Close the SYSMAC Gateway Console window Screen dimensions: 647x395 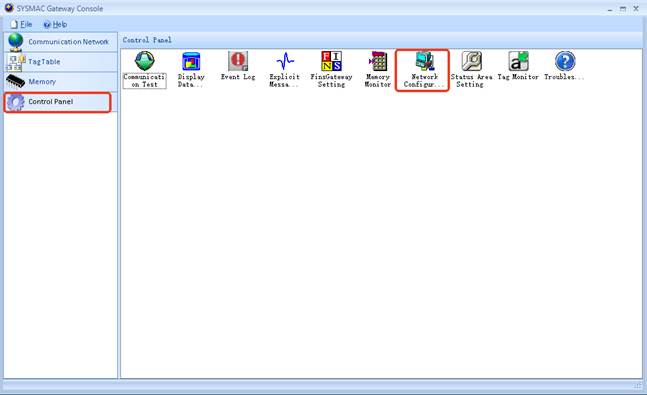pos(636,9)
